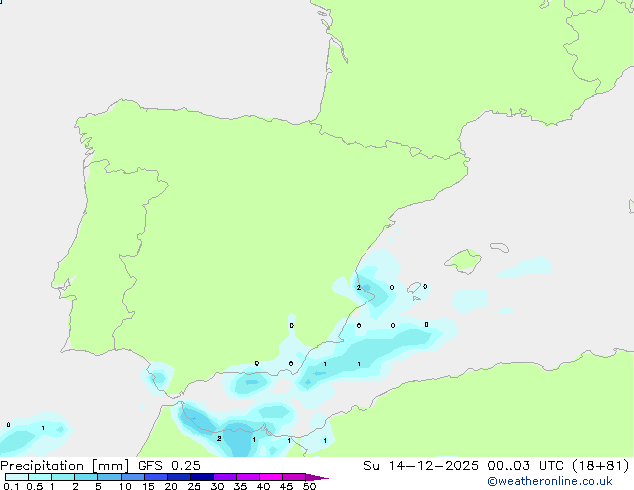Pick the legend swatch between 2 and 5

pyautogui.click(x=86, y=477)
